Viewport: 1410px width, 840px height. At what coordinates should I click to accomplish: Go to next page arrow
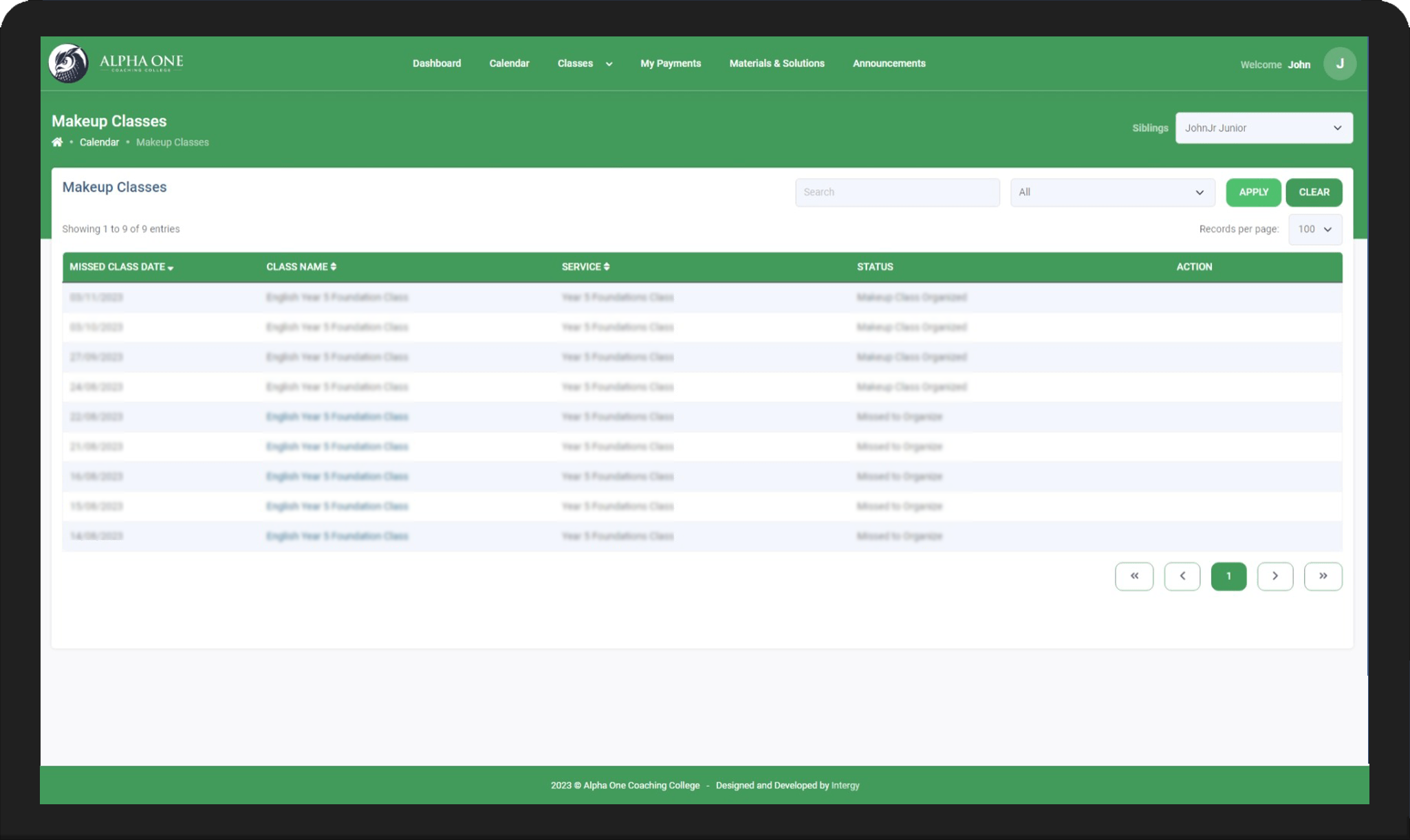tap(1275, 576)
